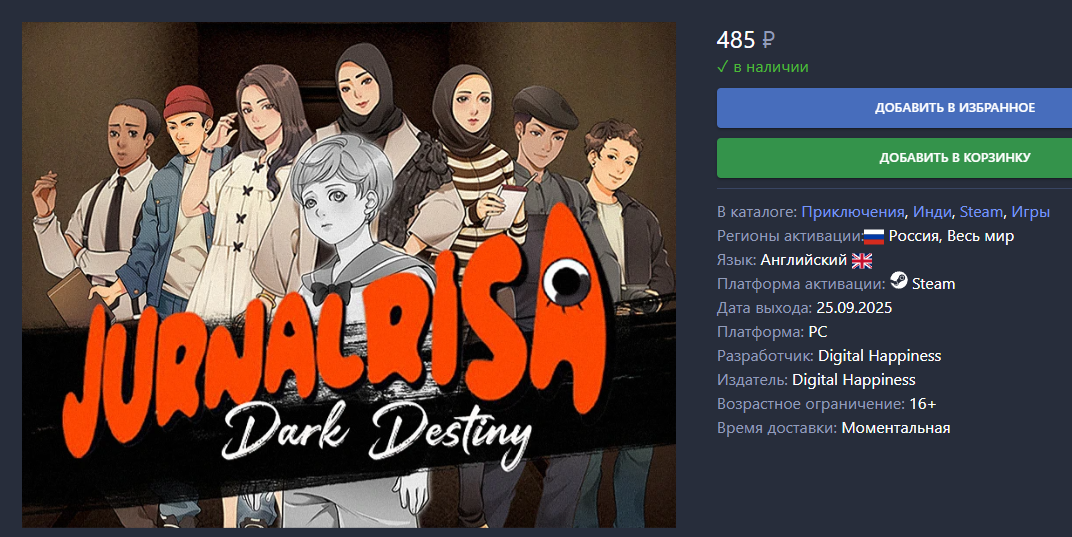This screenshot has width=1072, height=537.
Task: Open the Jurnal Risa cover image
Action: point(349,275)
